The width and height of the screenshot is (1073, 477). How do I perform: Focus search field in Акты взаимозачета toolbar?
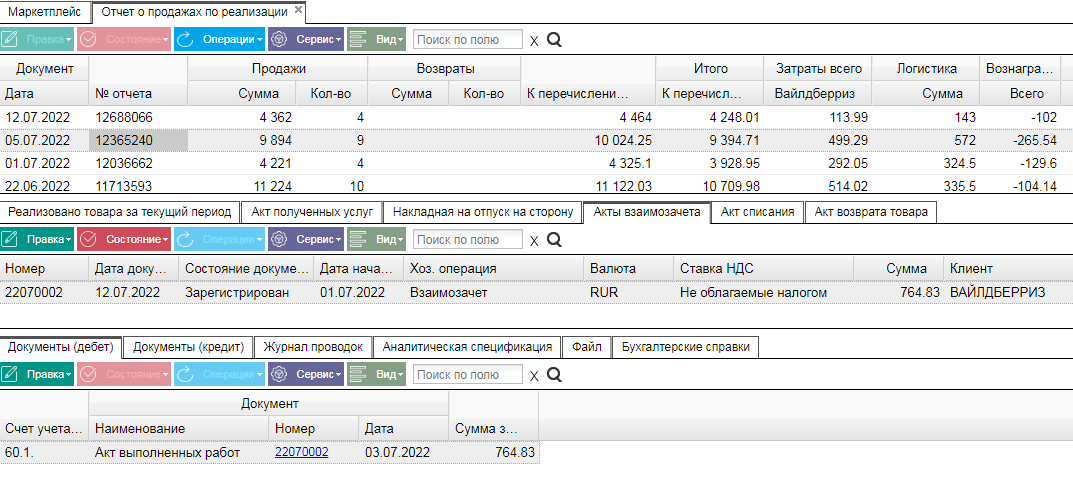click(467, 240)
